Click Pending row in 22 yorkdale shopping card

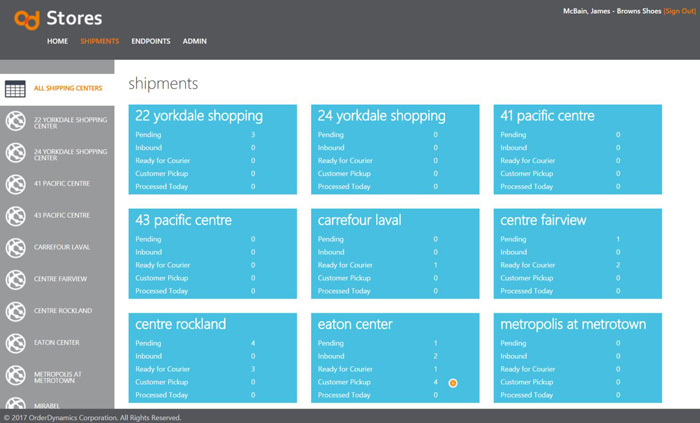[196, 135]
